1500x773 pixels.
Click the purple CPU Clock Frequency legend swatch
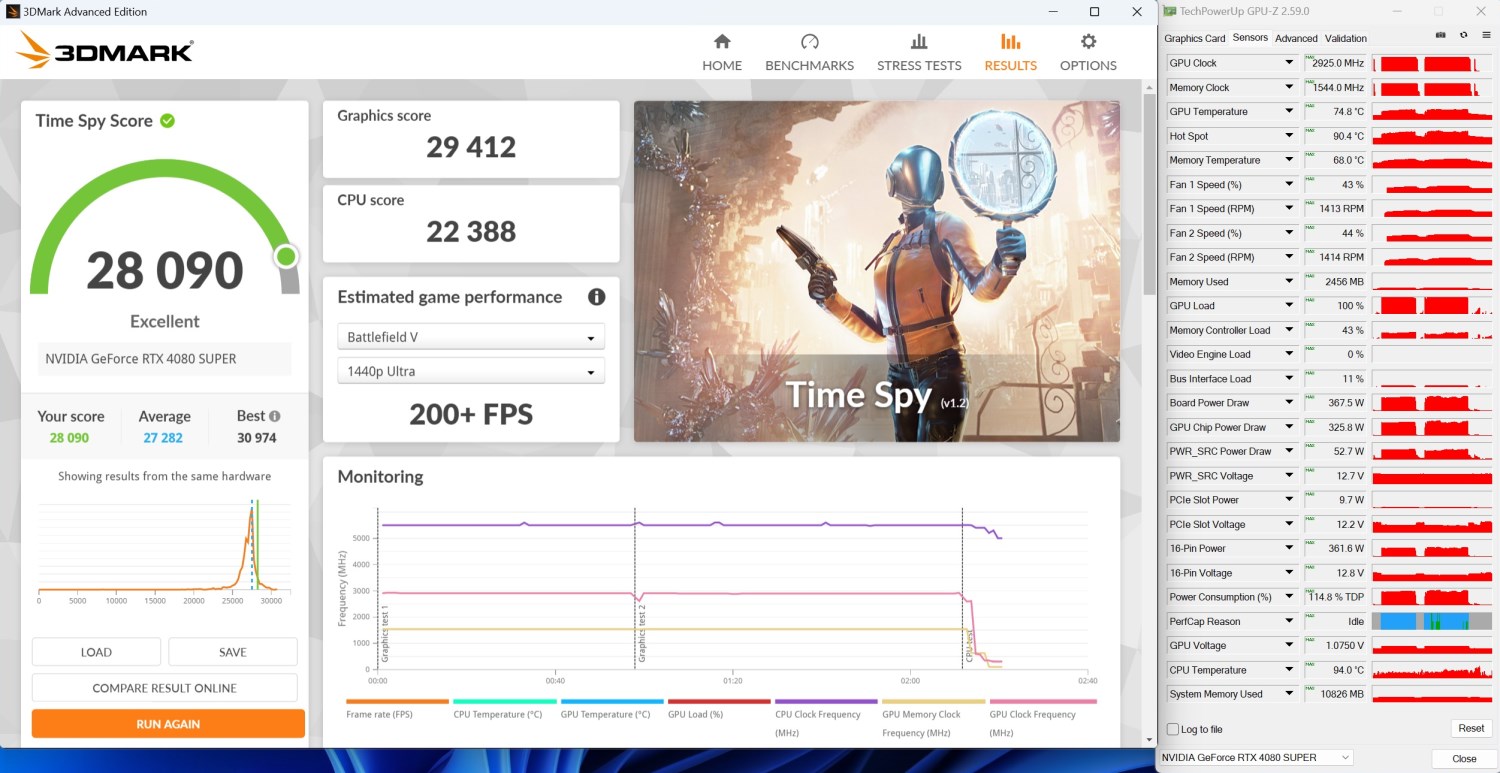point(826,702)
